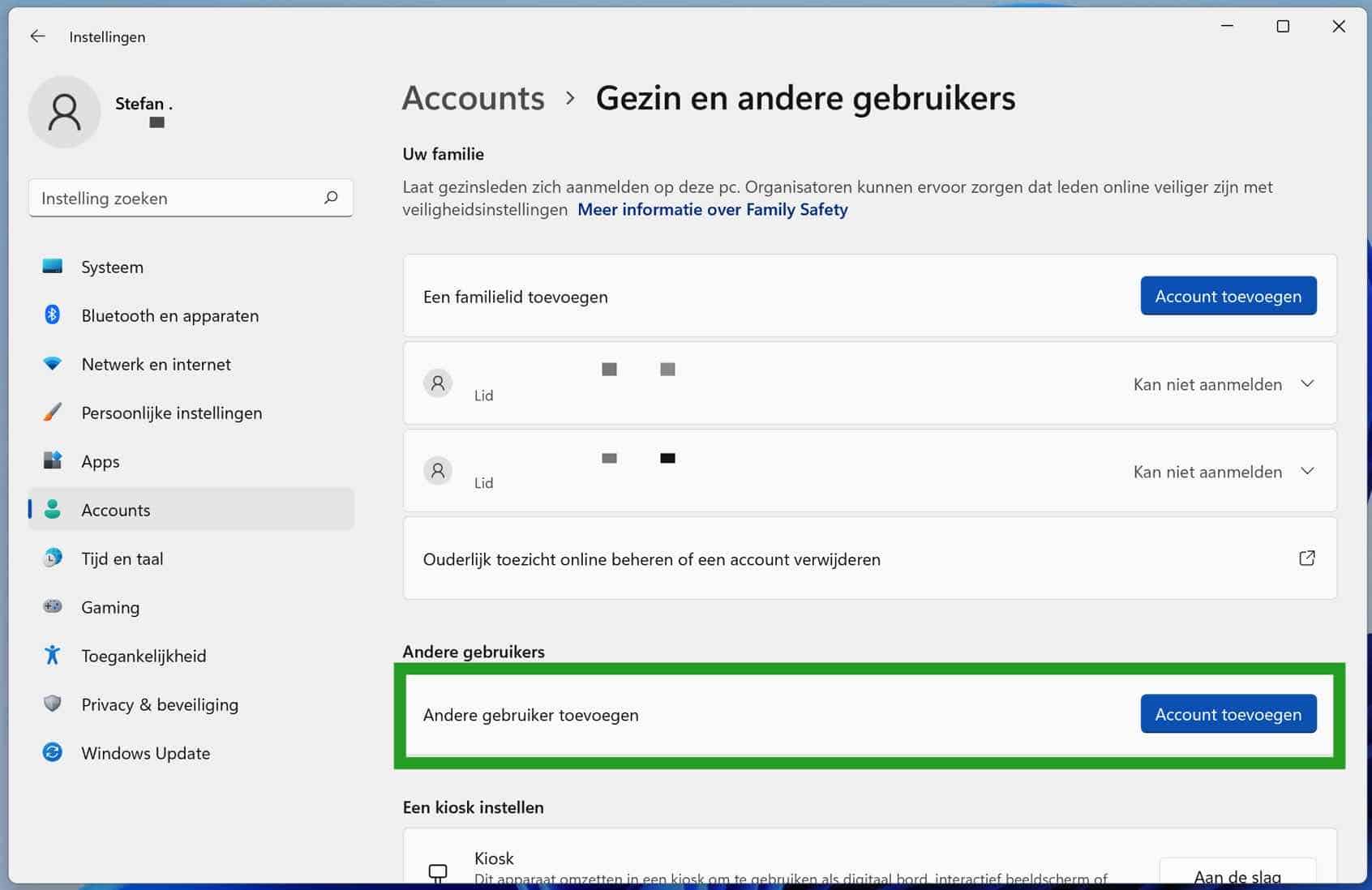Open Gaming settings section
The height and width of the screenshot is (890, 1372).
(110, 607)
